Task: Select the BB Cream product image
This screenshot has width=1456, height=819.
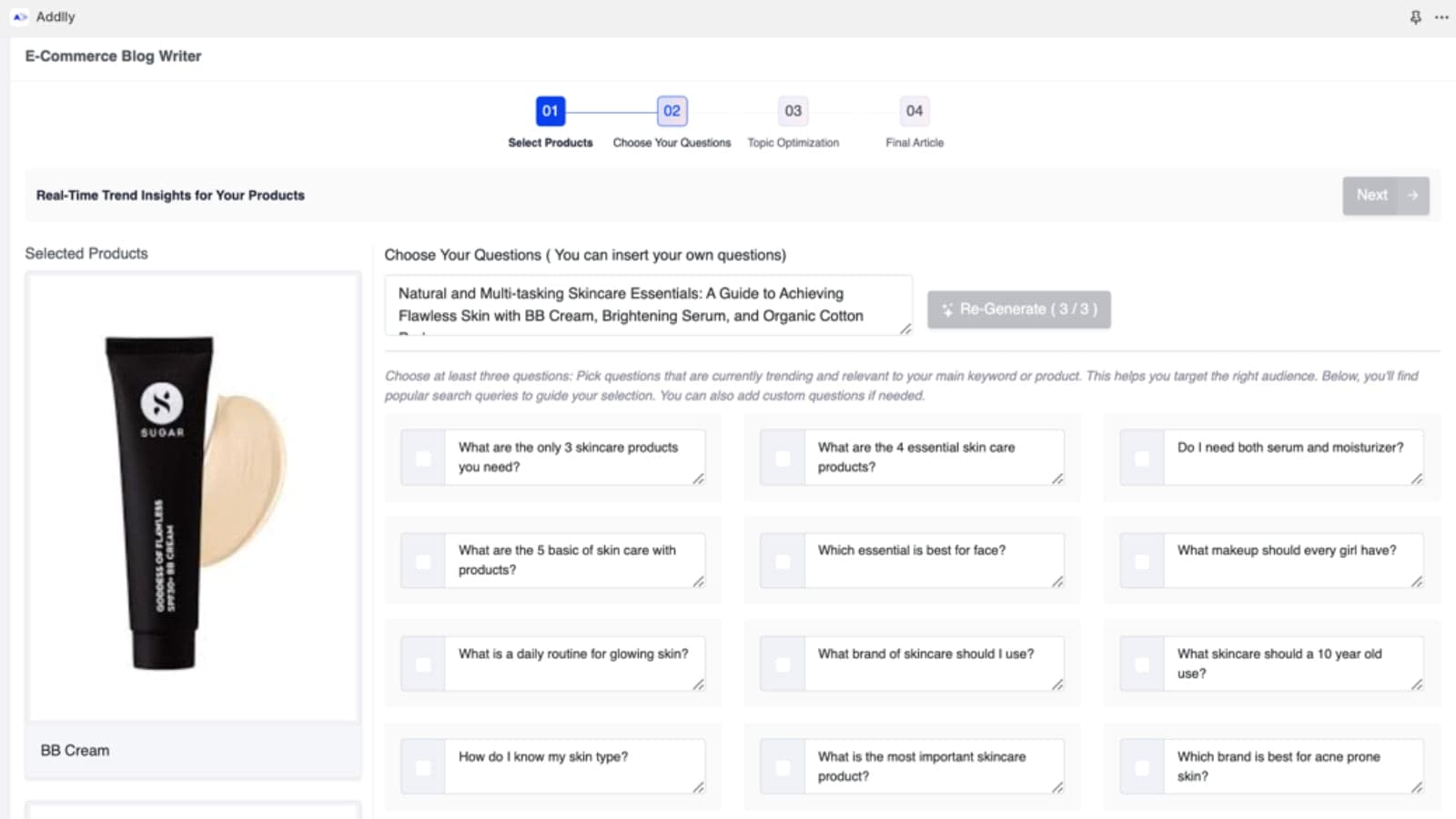Action: tap(193, 498)
